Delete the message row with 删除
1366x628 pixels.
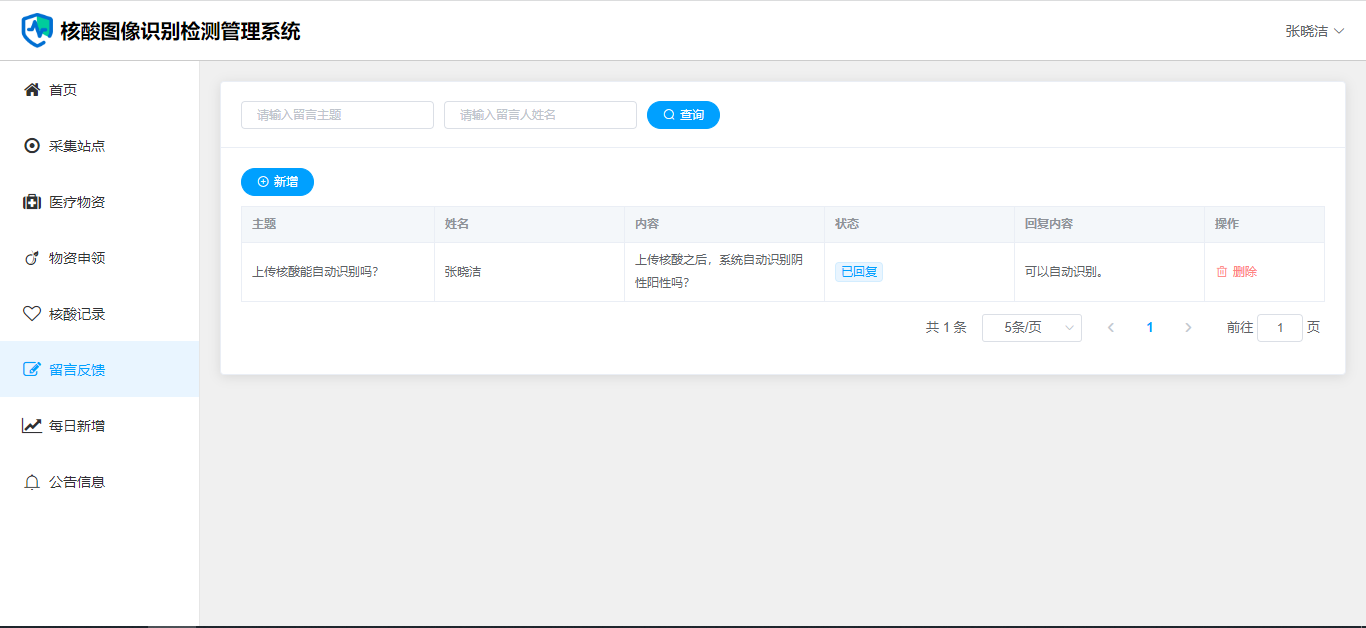1236,272
